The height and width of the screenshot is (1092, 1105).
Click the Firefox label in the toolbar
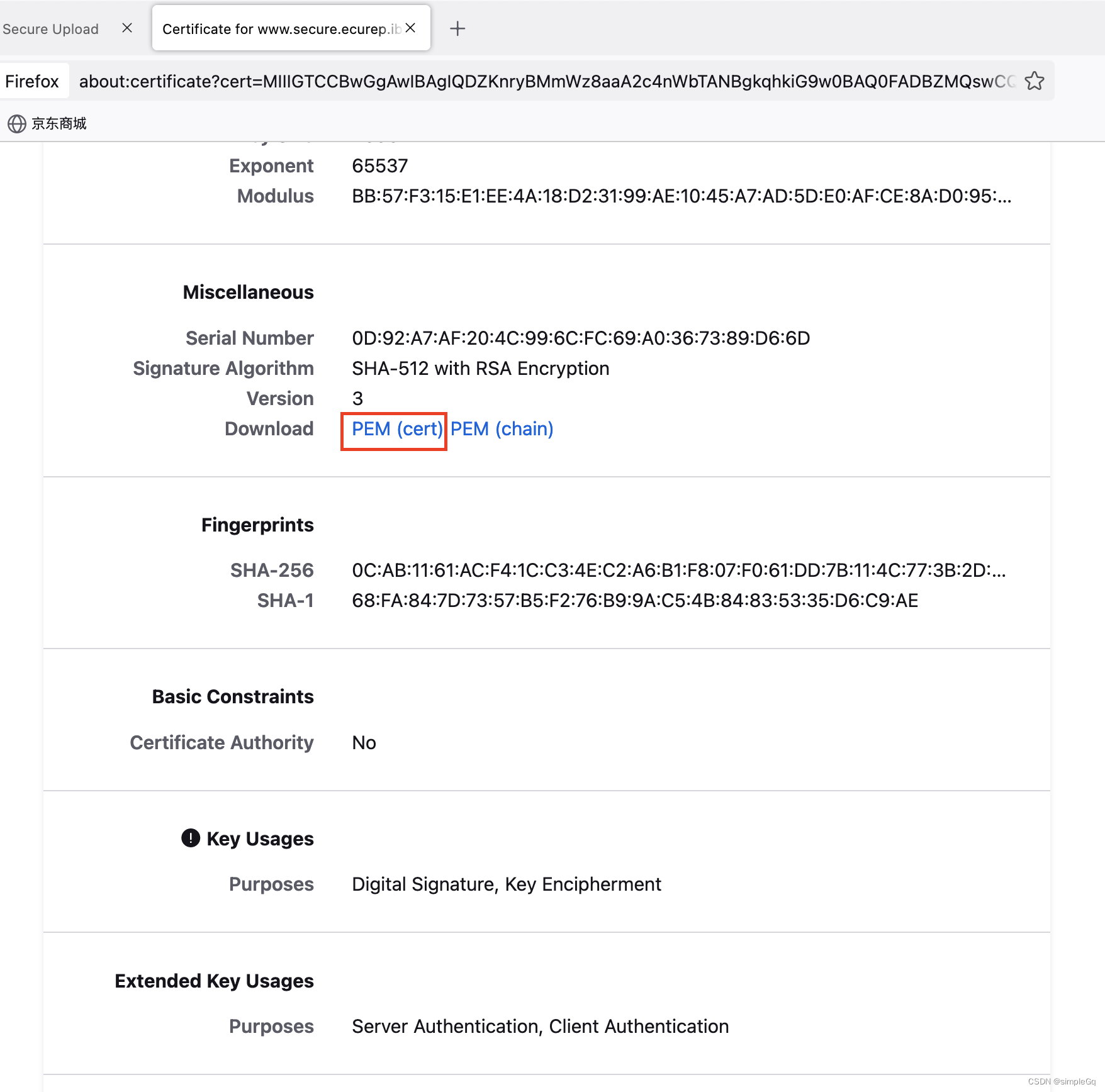click(x=33, y=81)
